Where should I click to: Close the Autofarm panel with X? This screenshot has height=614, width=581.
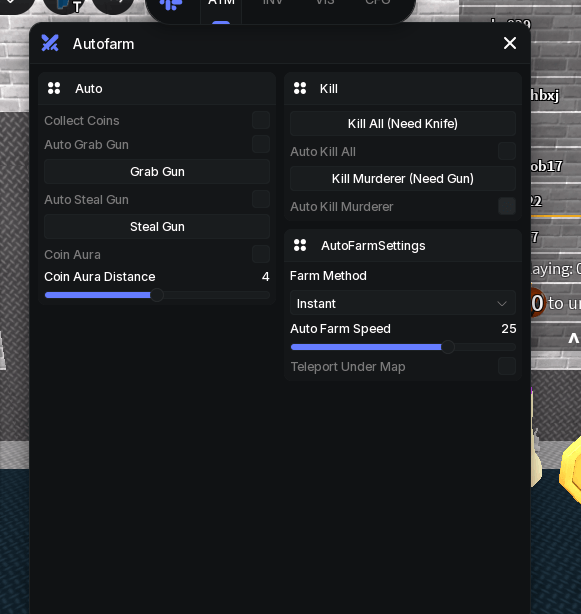pyautogui.click(x=510, y=43)
